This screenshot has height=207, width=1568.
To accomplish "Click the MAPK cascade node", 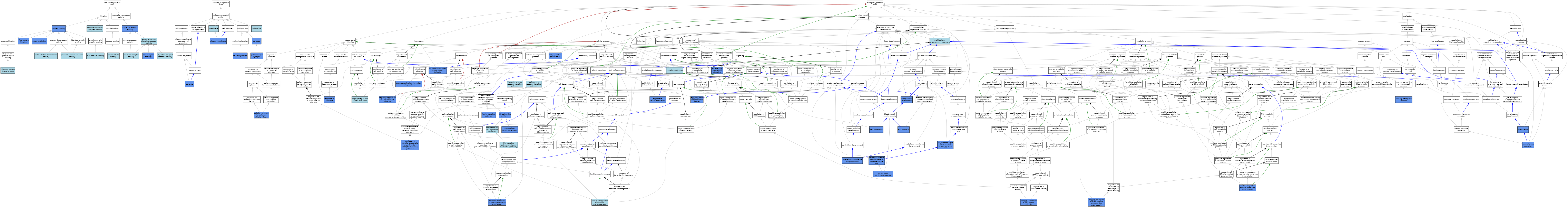I will [746, 99].
